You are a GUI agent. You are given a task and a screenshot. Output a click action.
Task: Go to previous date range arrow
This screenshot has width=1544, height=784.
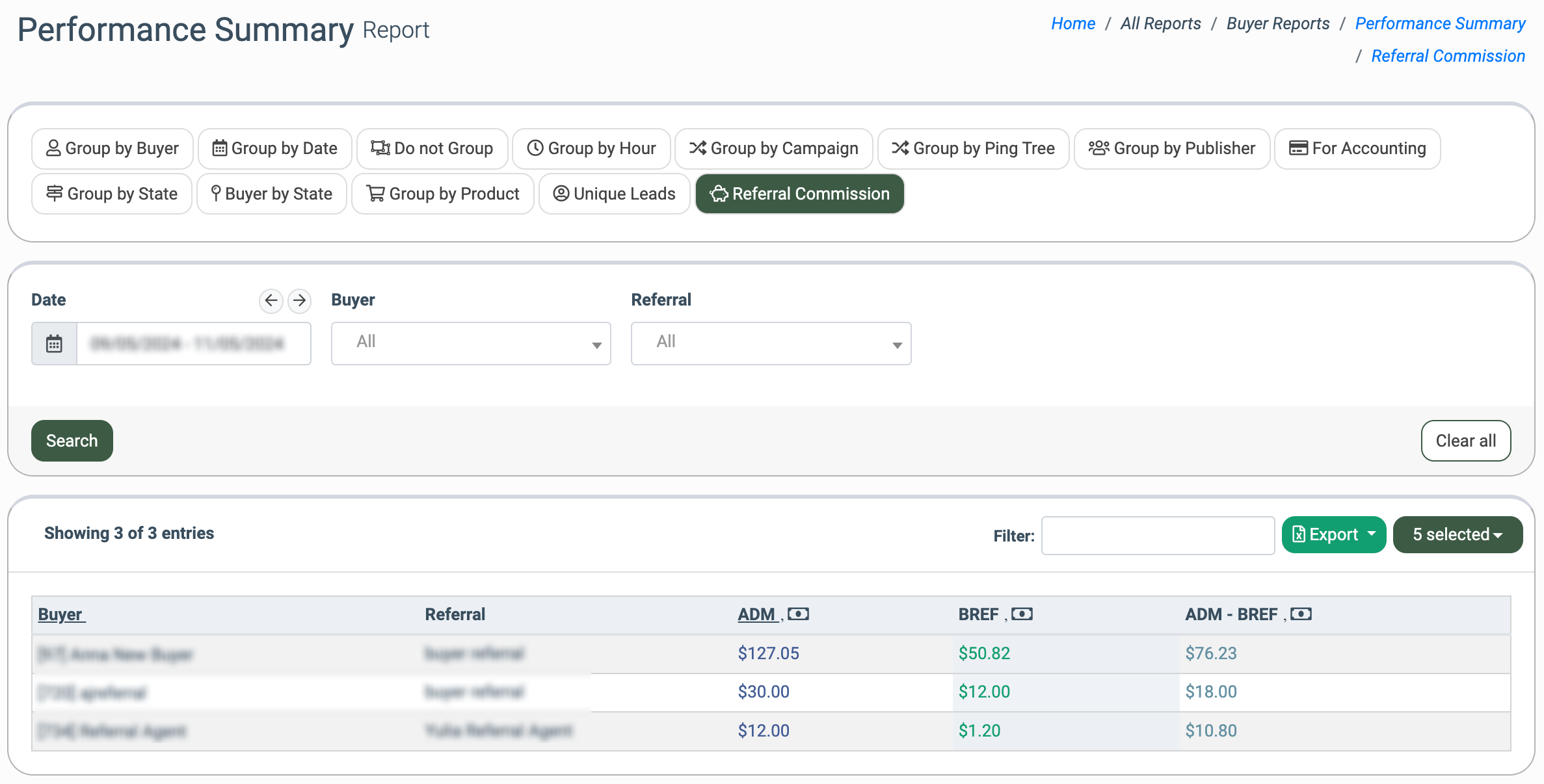point(271,300)
